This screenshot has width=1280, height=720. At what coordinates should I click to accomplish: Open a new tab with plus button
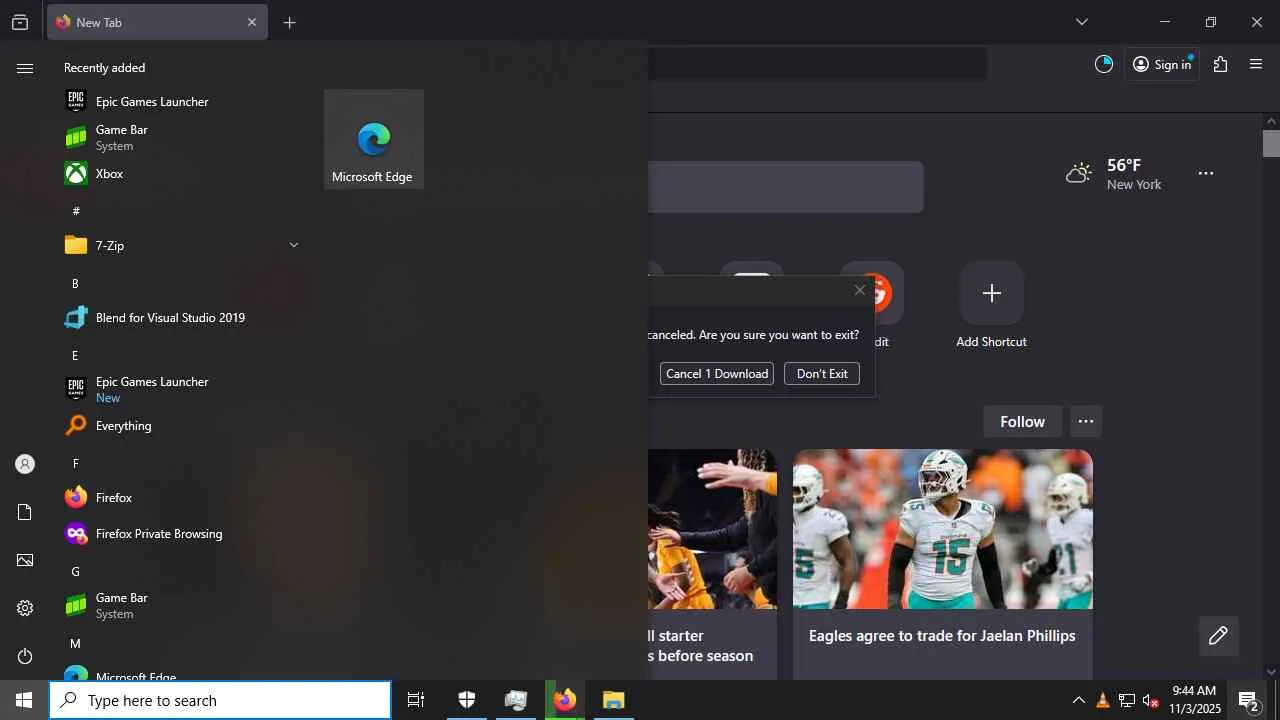point(289,22)
